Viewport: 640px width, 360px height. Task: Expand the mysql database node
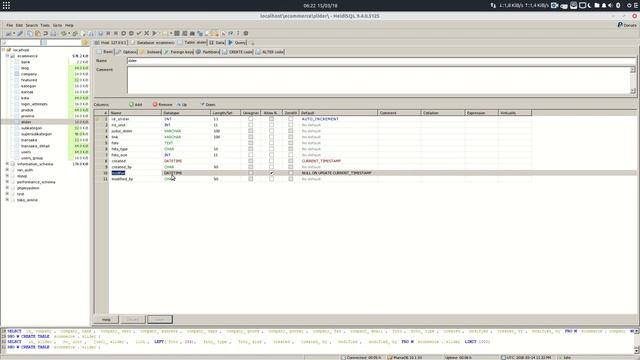coord(7,176)
